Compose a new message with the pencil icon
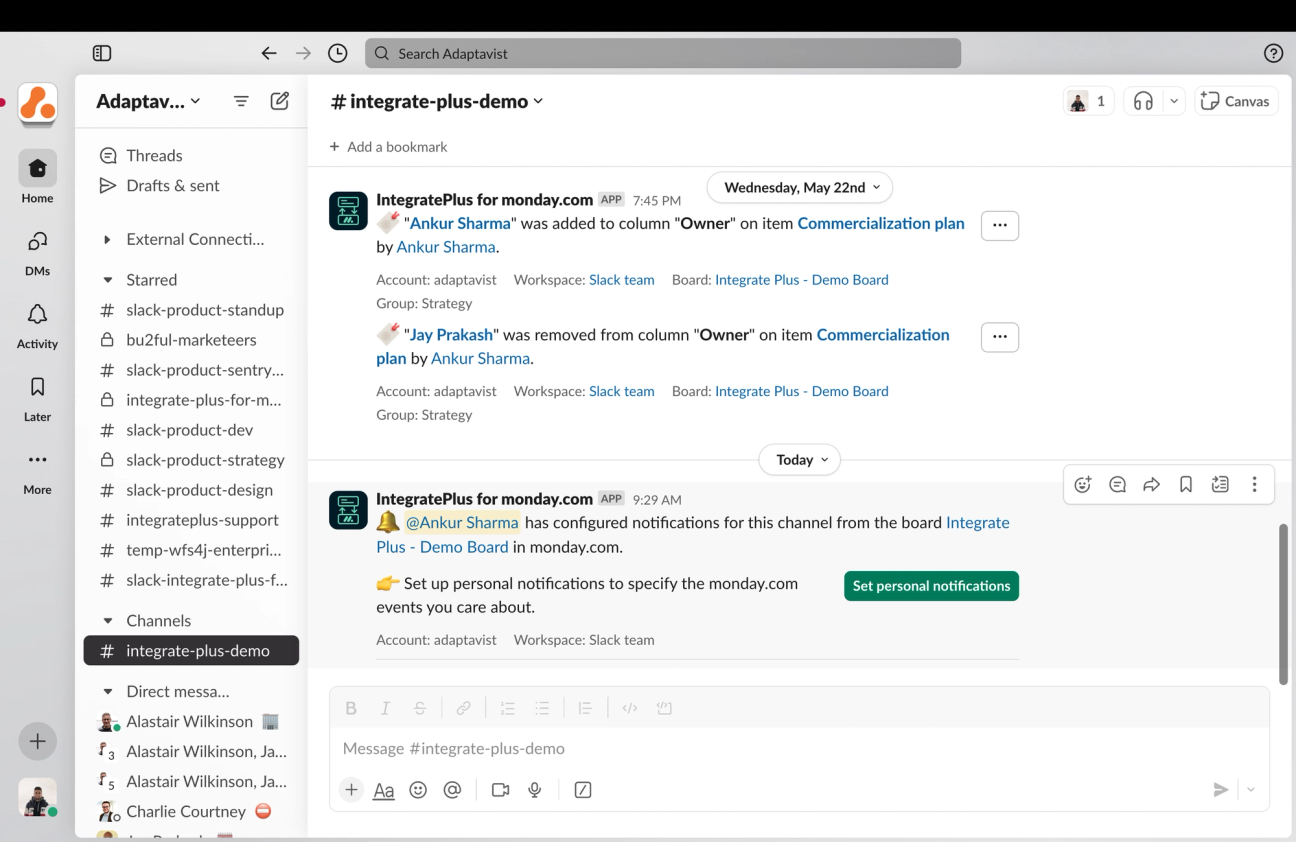 click(280, 101)
